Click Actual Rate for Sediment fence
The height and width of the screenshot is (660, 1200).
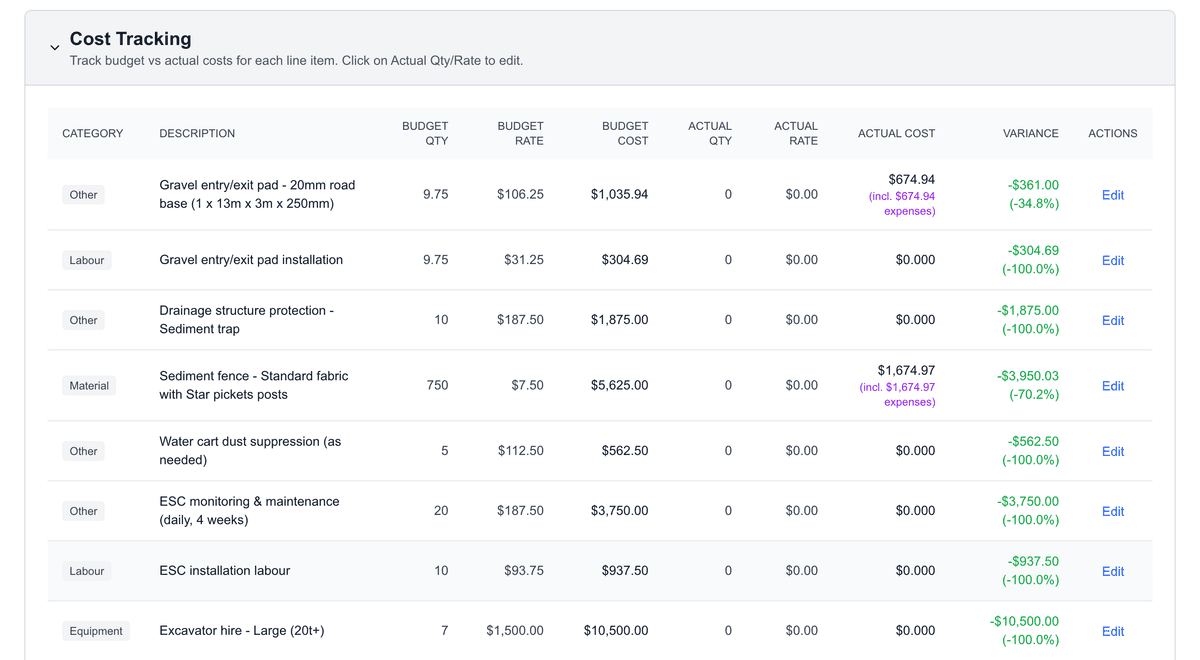pos(801,385)
